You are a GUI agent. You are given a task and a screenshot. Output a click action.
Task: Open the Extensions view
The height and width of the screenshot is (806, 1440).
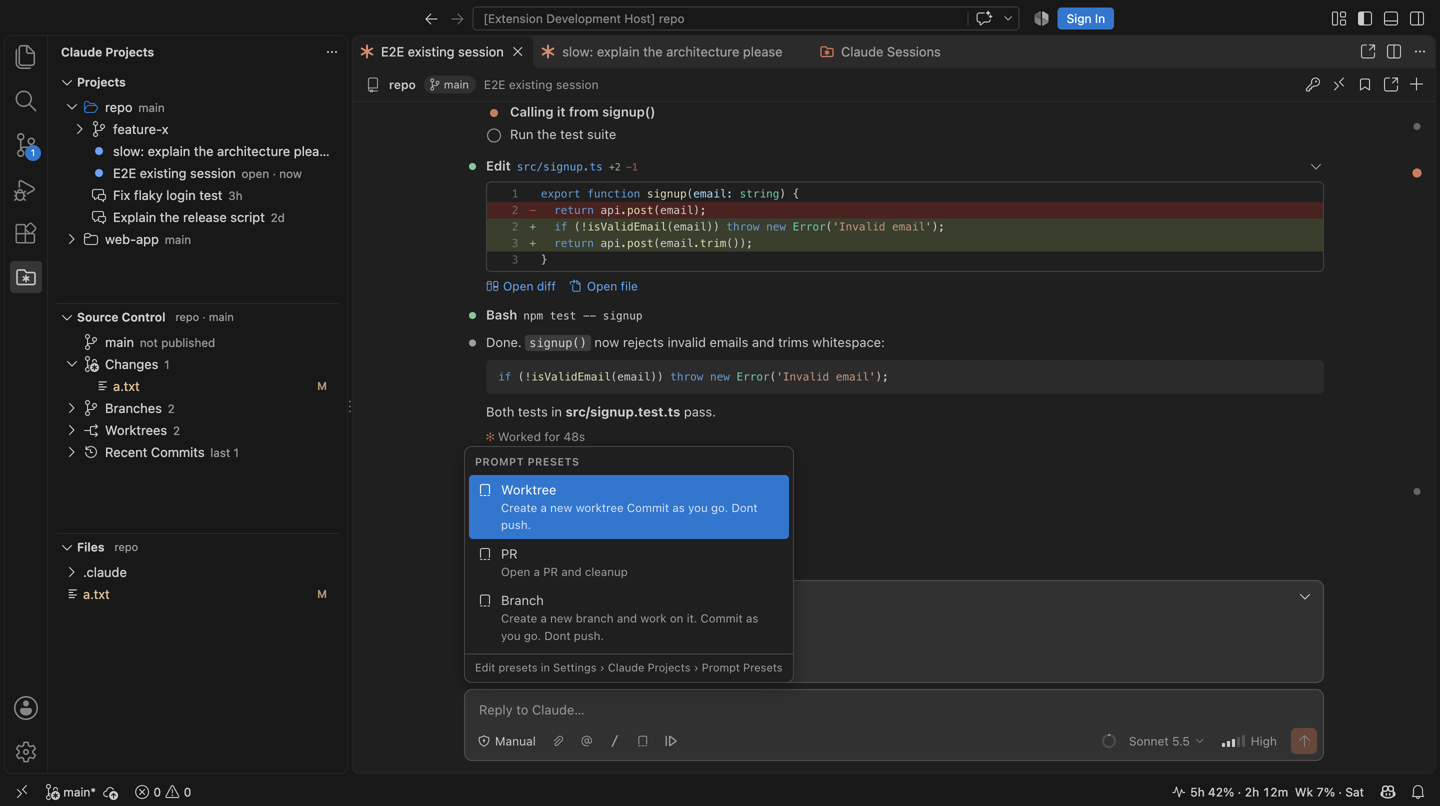[26, 233]
